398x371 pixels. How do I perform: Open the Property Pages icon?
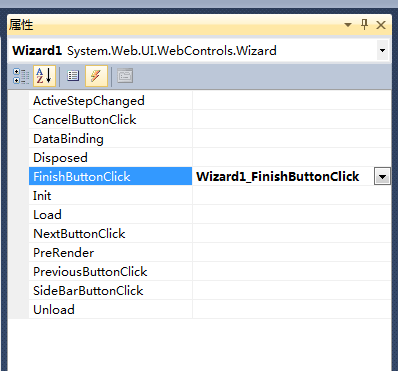[x=125, y=76]
